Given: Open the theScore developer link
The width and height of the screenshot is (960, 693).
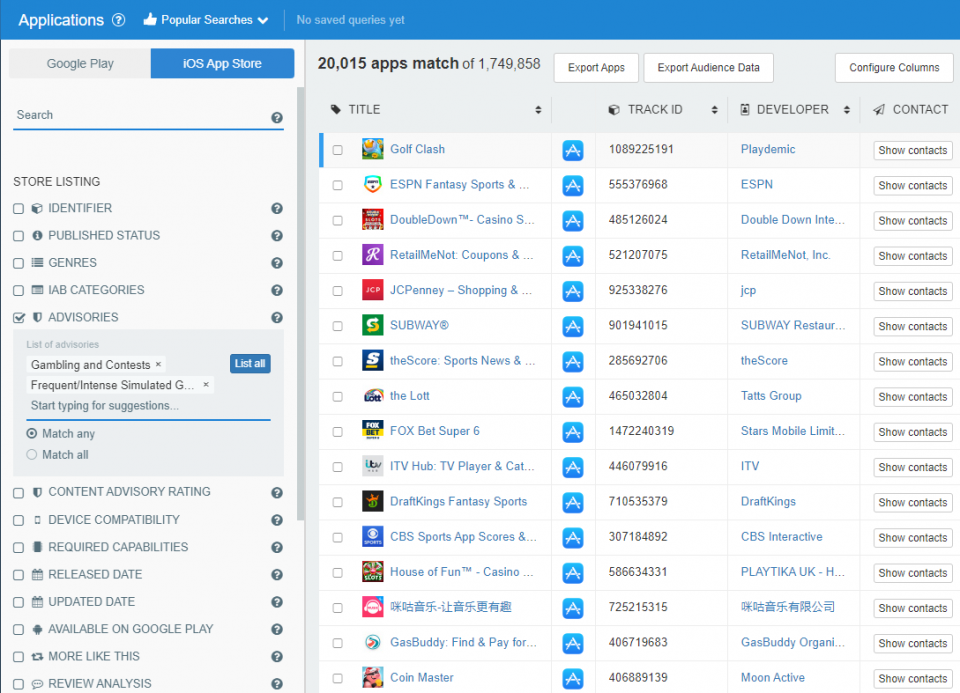Looking at the screenshot, I should pyautogui.click(x=764, y=361).
